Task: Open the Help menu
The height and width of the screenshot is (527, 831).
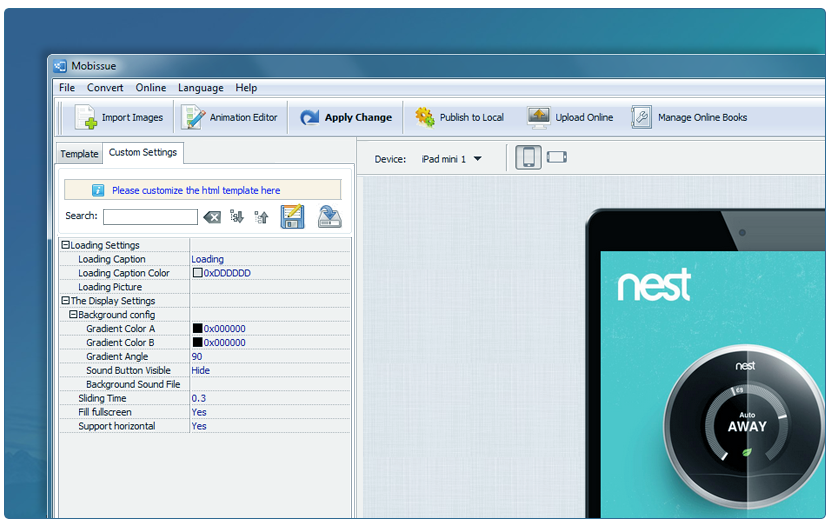Action: click(x=246, y=87)
